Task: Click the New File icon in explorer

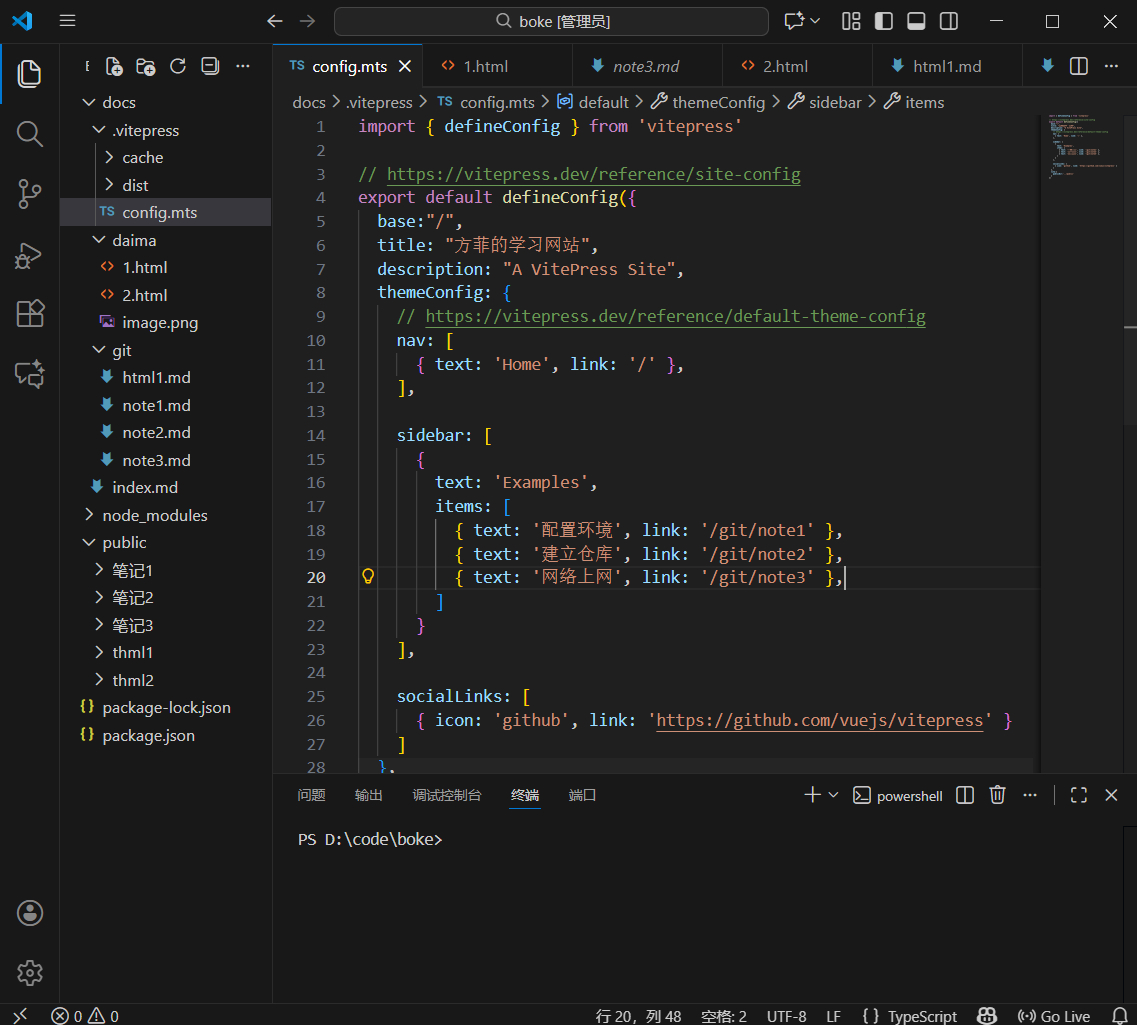Action: pyautogui.click(x=114, y=66)
